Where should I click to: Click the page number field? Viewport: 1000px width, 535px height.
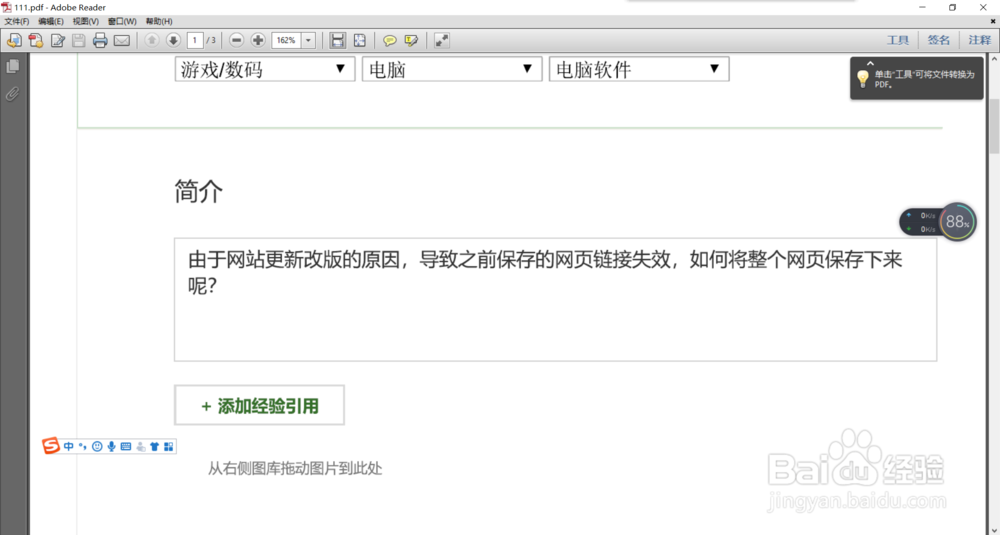(195, 40)
